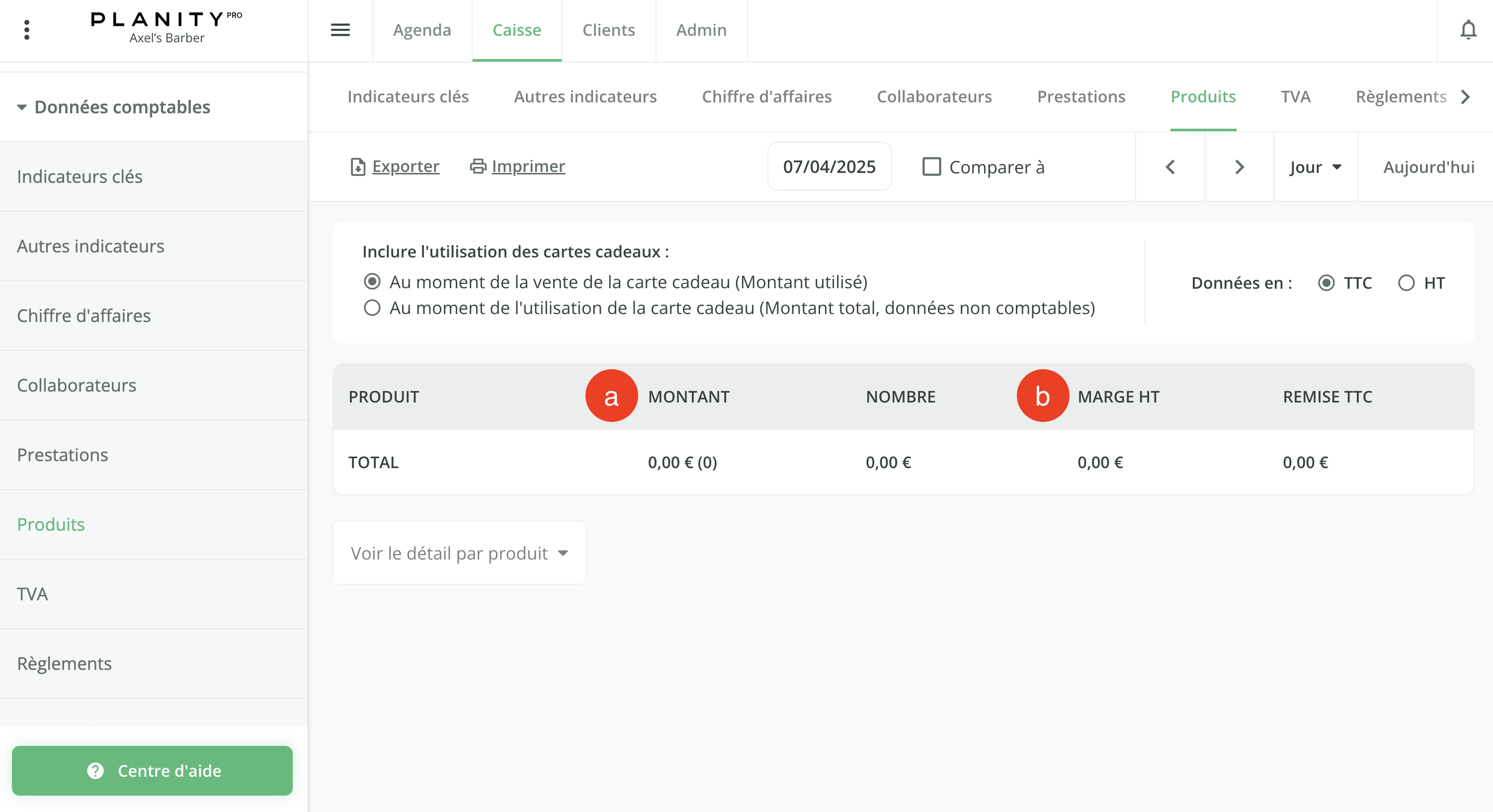Go to previous day arrow
Viewport: 1493px width, 812px height.
(x=1170, y=167)
